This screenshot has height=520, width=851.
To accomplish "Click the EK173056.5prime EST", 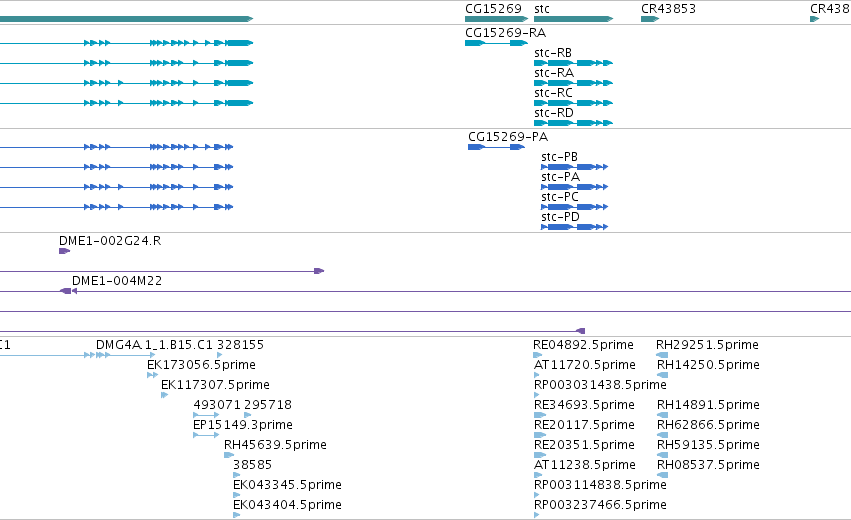I will (x=153, y=375).
